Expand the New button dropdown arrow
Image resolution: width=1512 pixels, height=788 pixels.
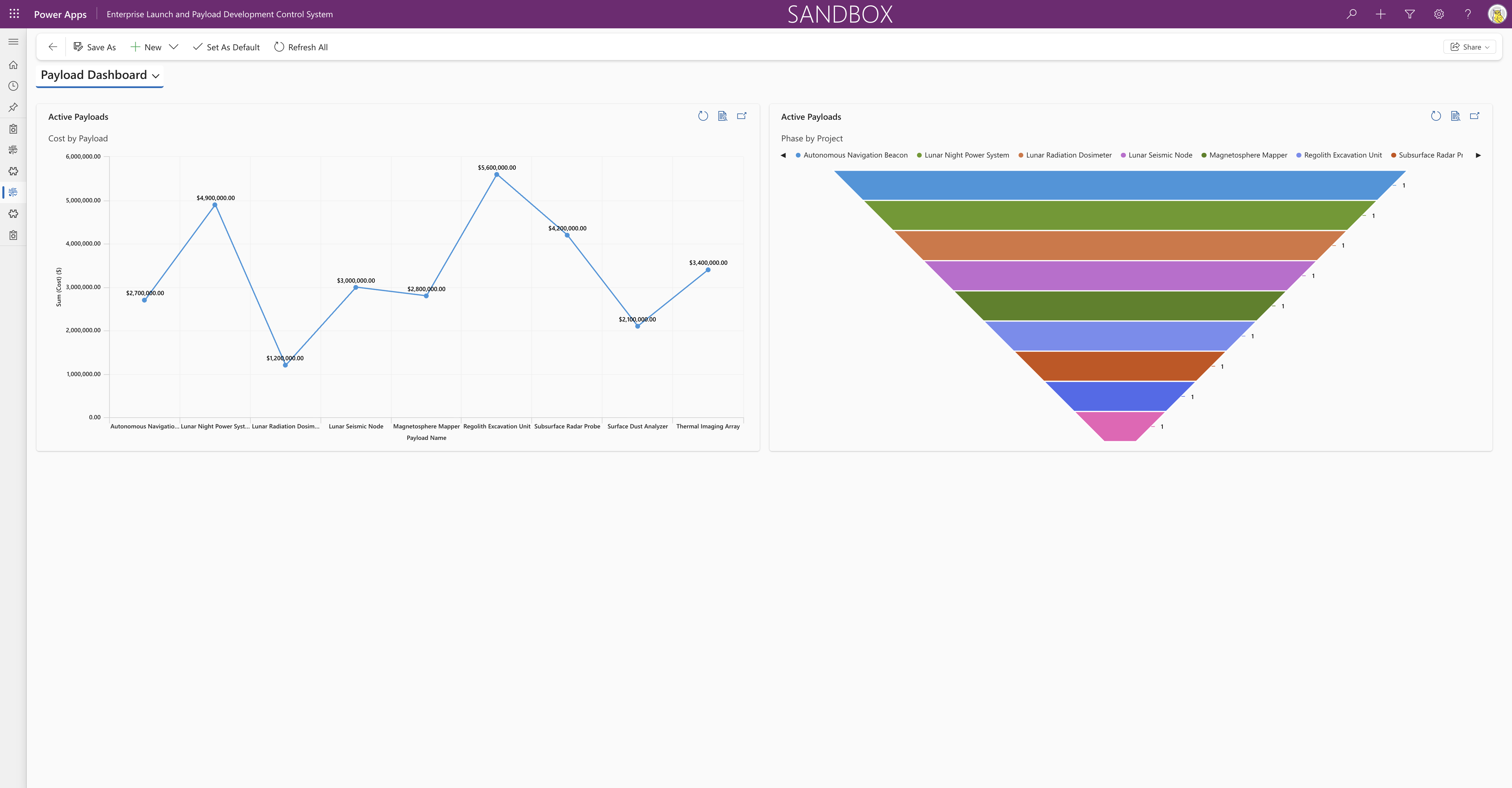coord(174,46)
